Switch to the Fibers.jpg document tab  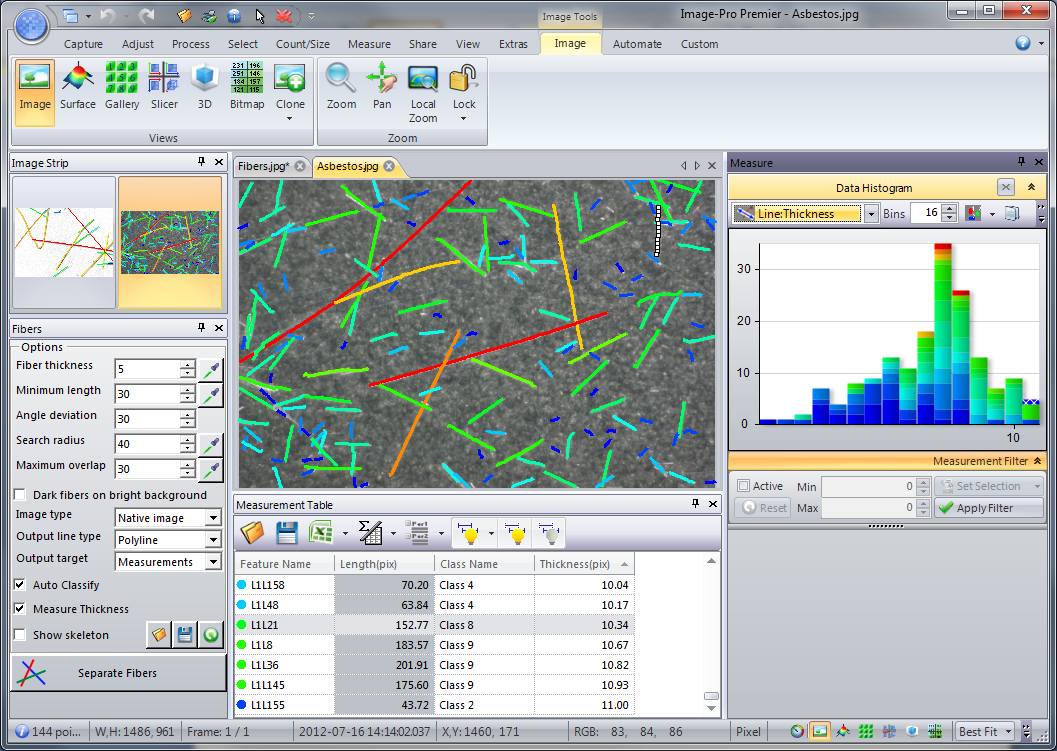pyautogui.click(x=263, y=166)
